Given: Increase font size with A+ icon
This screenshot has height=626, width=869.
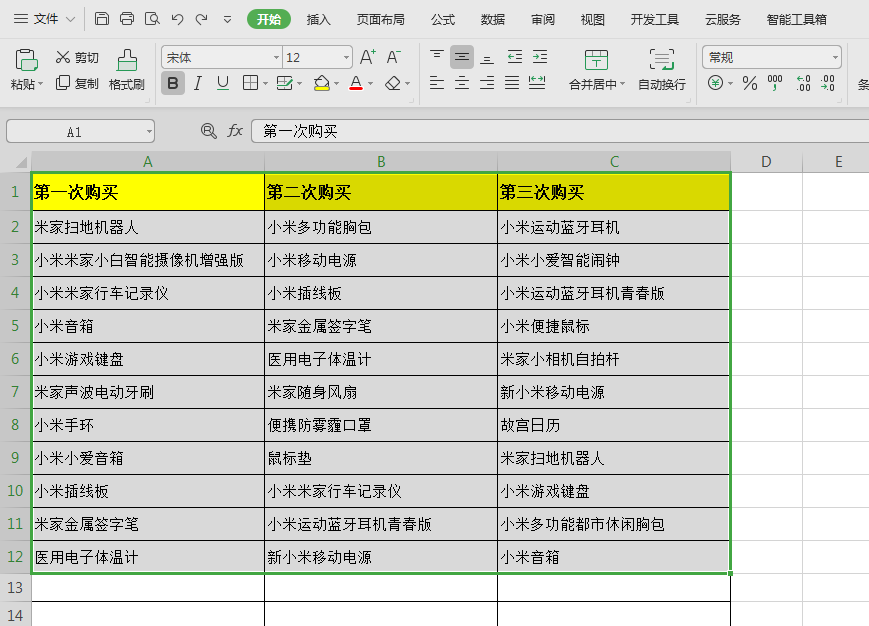Looking at the screenshot, I should (368, 57).
